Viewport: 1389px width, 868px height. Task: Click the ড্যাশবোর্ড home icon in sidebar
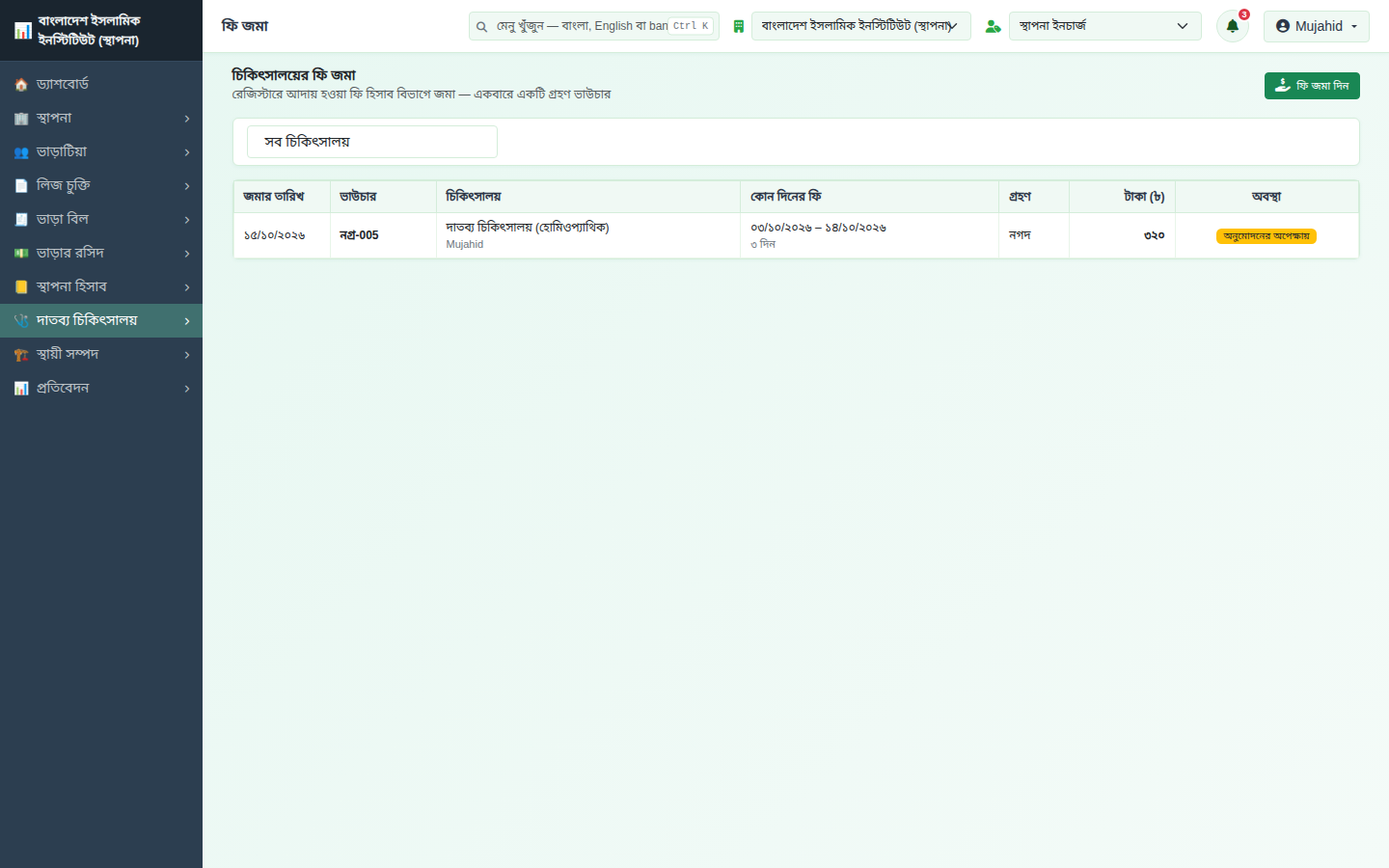click(21, 85)
